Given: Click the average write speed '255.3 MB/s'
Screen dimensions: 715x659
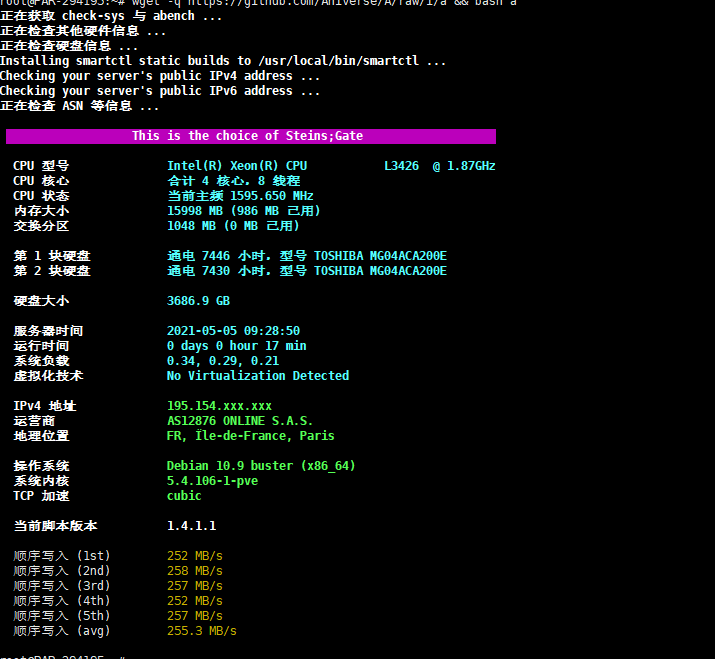Looking at the screenshot, I should click(202, 631).
